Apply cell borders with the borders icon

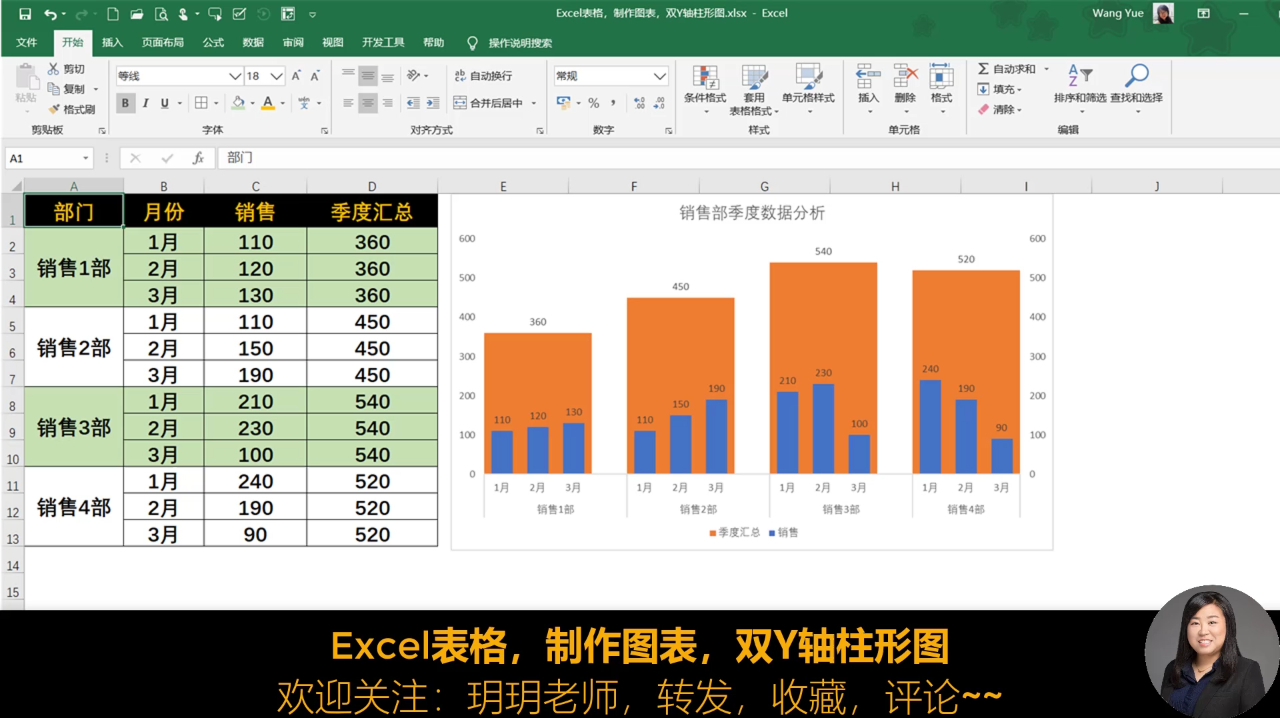pos(201,103)
